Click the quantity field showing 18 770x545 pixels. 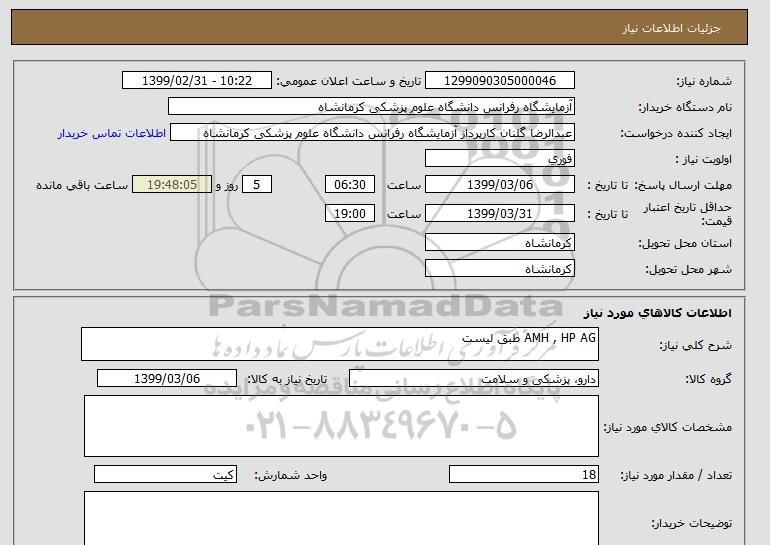tap(523, 475)
